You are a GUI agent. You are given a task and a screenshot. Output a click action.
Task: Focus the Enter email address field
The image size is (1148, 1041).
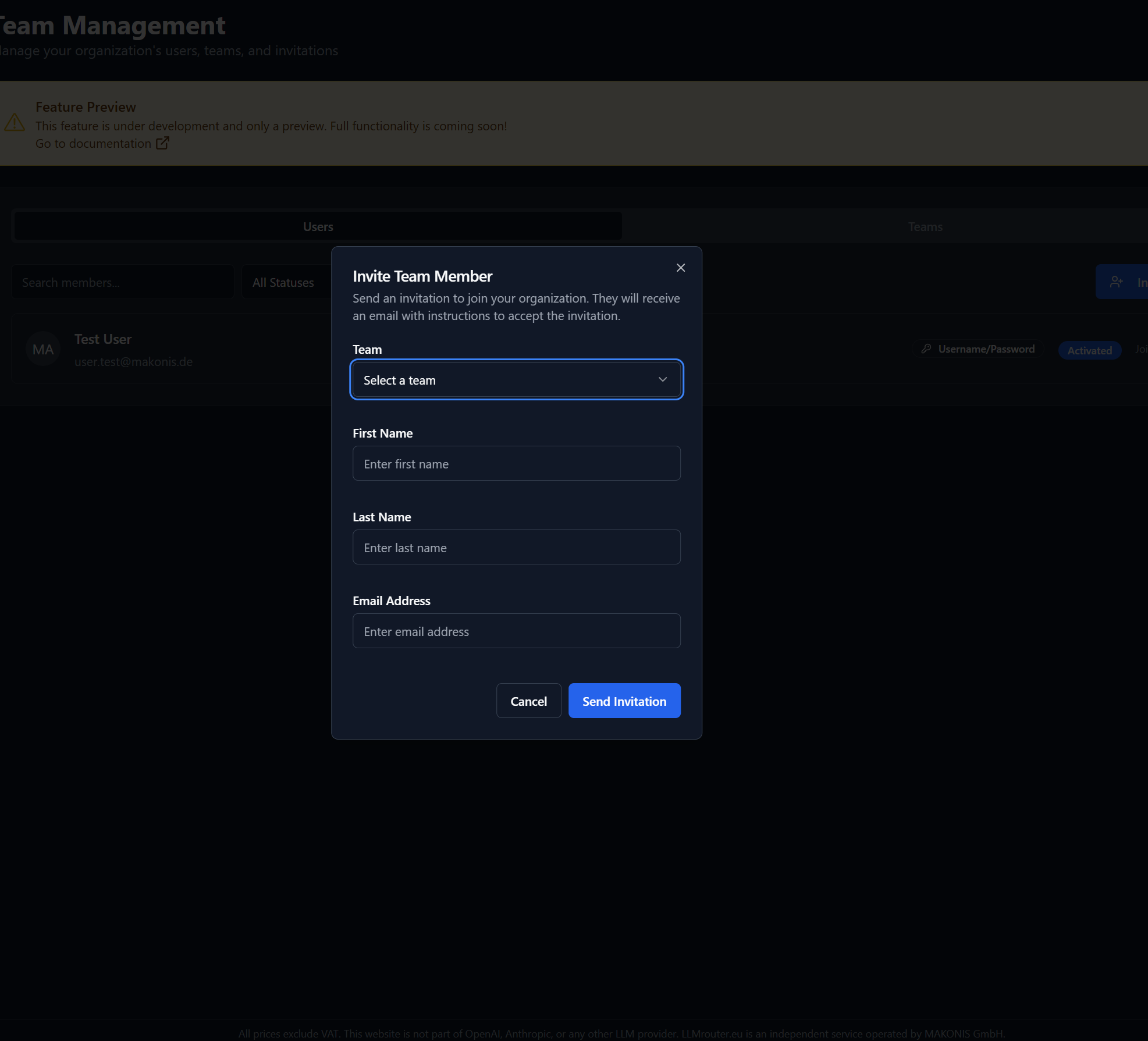click(516, 631)
